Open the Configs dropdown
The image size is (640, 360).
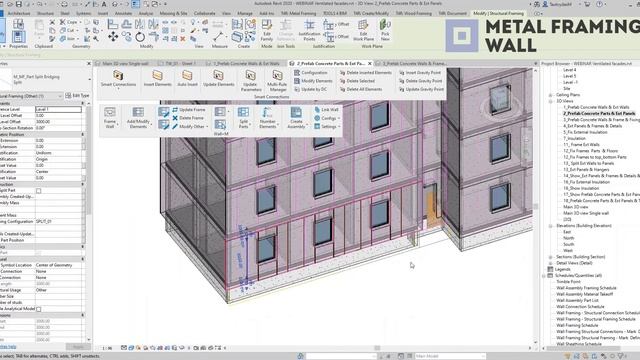327,118
